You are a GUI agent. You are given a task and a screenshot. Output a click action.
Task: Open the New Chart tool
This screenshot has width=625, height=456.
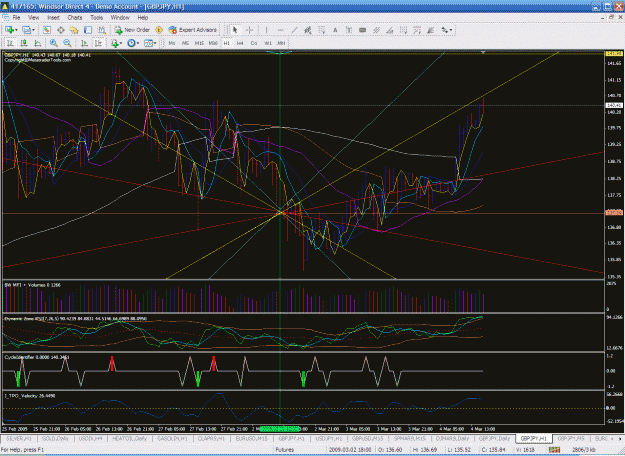coord(9,30)
